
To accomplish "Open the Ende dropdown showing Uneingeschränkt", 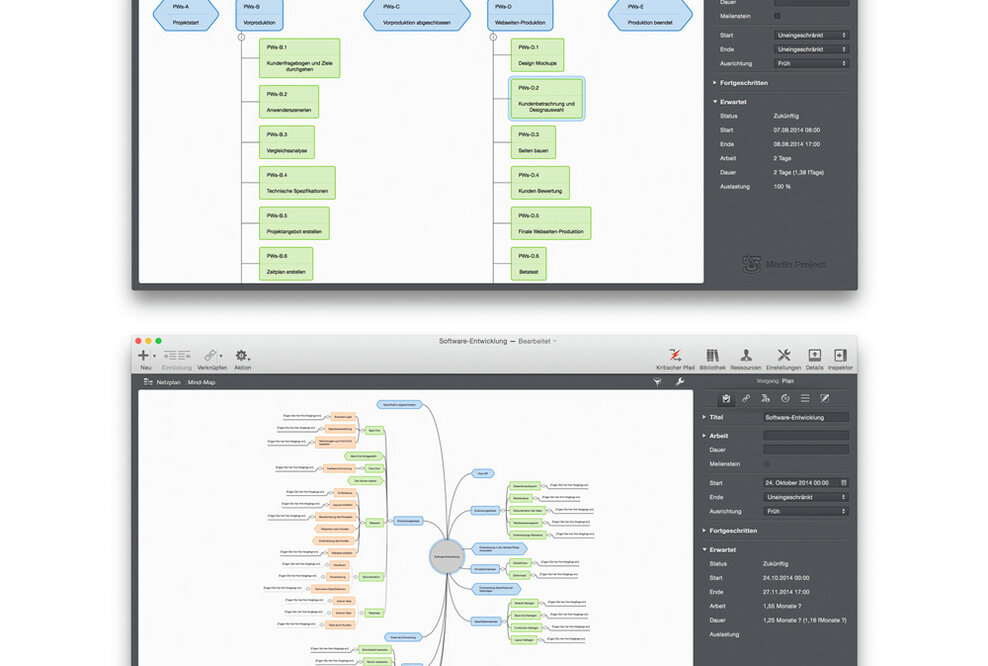I will pos(806,497).
